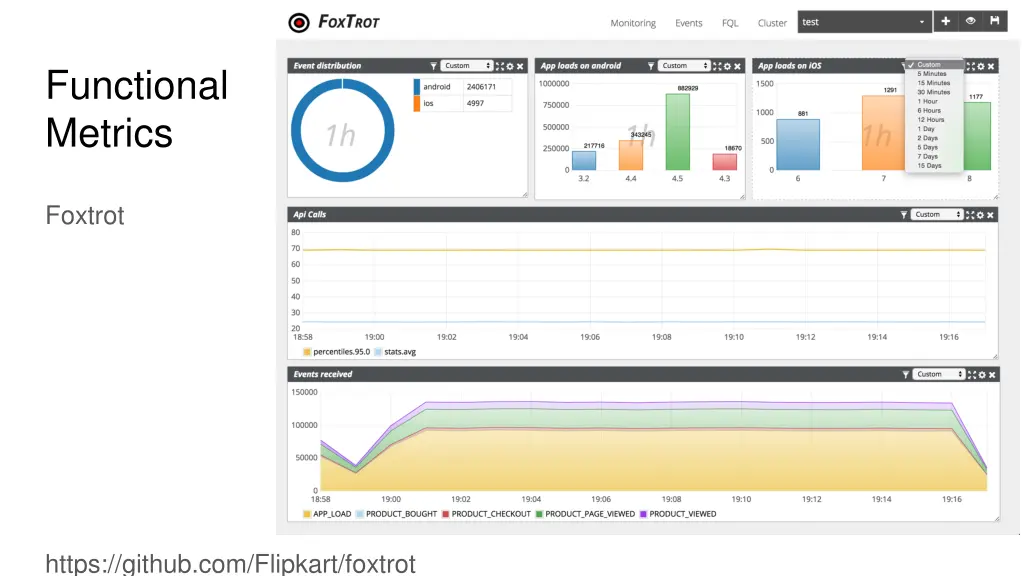Toggle PRODUCT_PAGE_VIEWED series in legend

tap(585, 514)
